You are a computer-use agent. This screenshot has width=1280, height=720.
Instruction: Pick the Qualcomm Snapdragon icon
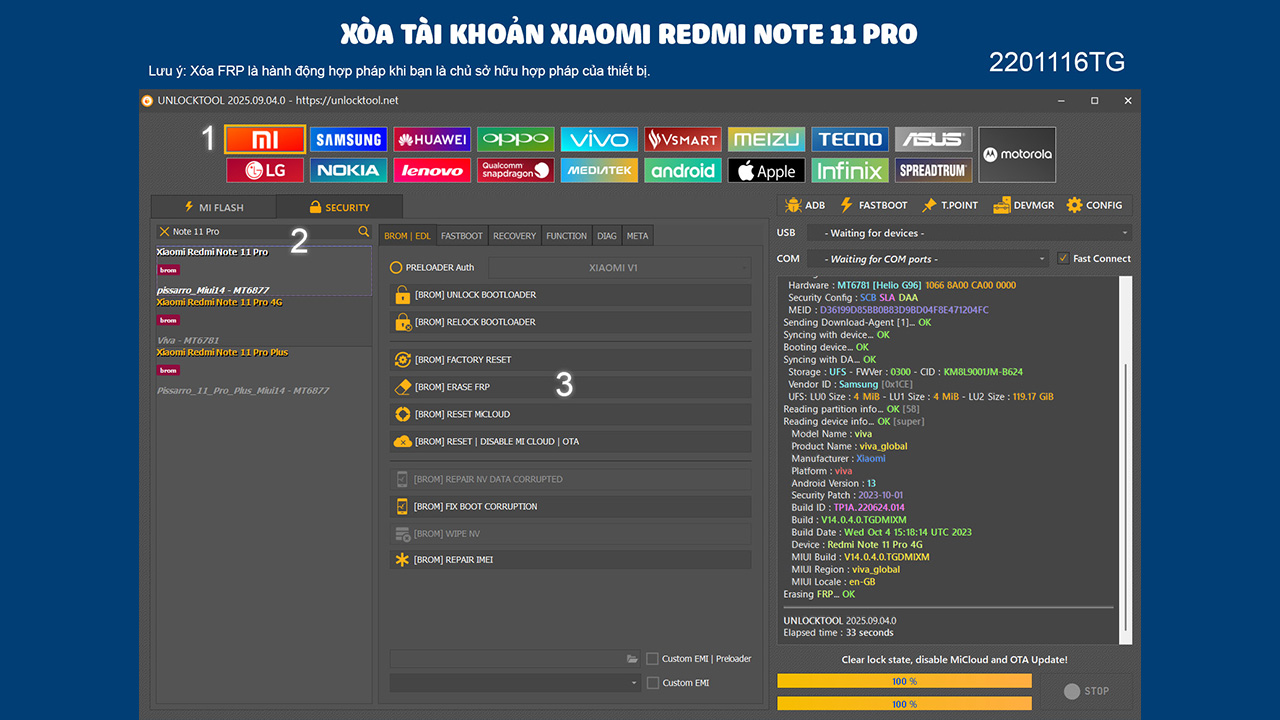pos(515,170)
